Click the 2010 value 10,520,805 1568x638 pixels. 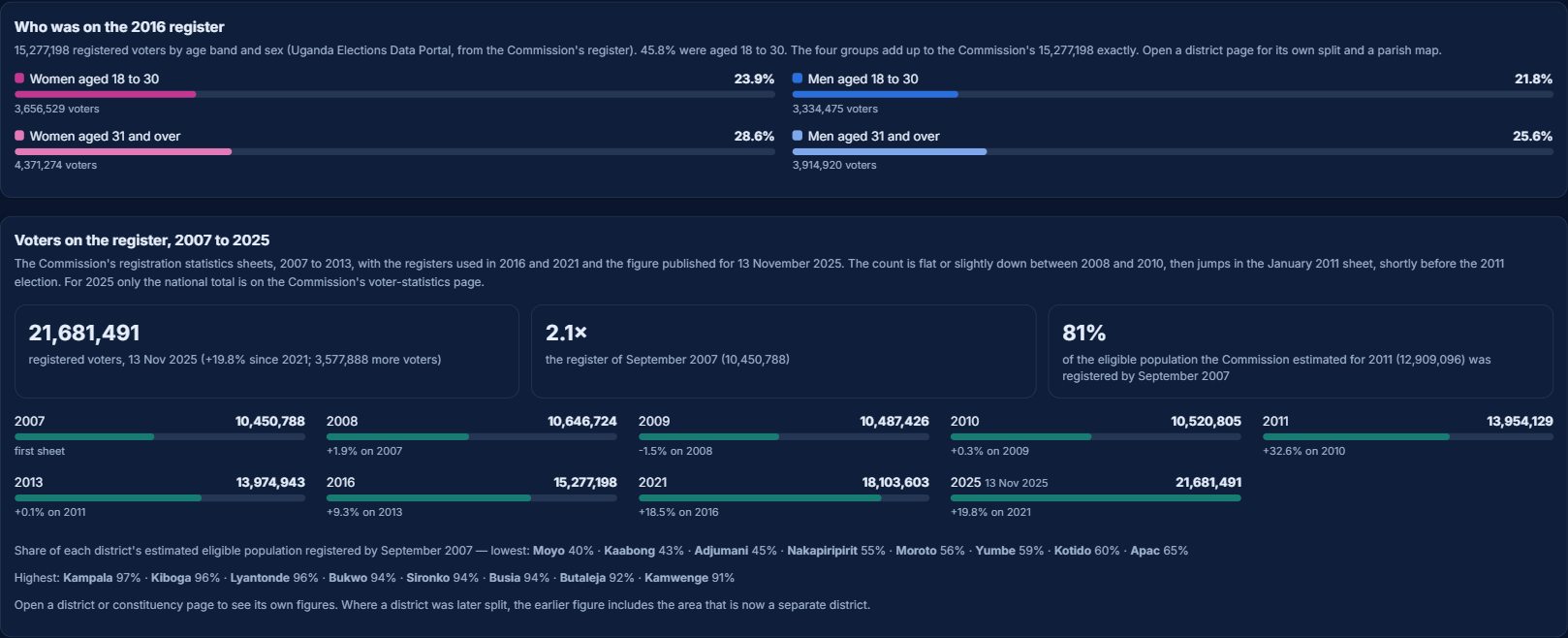pyautogui.click(x=1207, y=421)
